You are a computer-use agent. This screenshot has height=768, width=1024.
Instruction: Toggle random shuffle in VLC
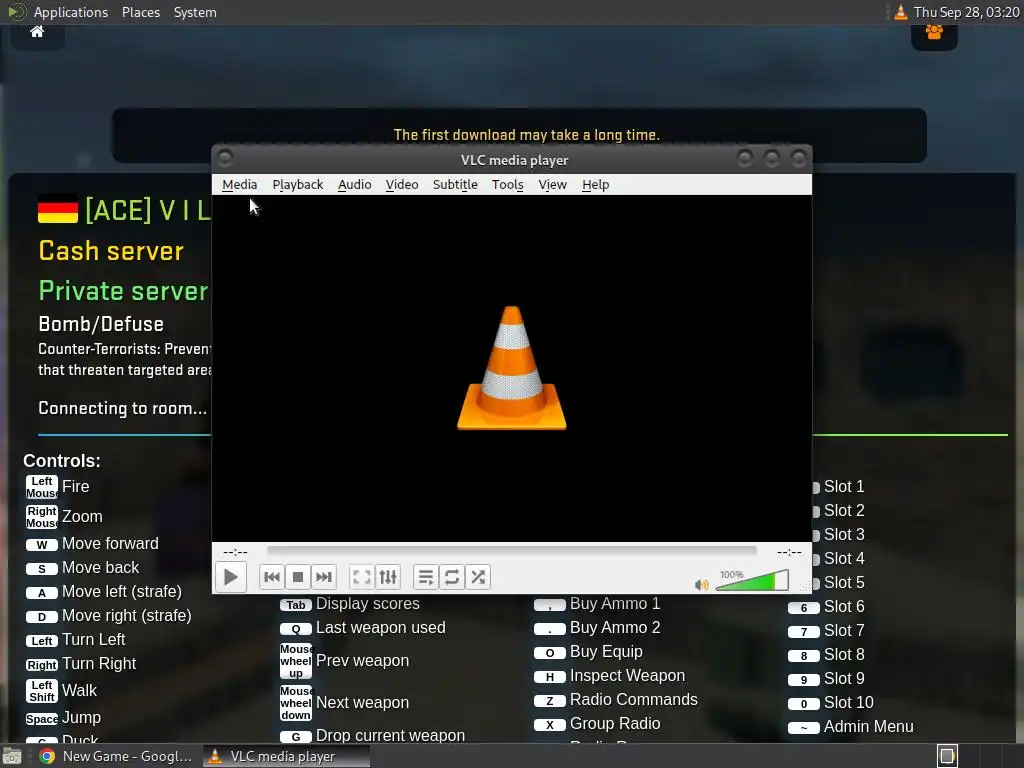478,577
